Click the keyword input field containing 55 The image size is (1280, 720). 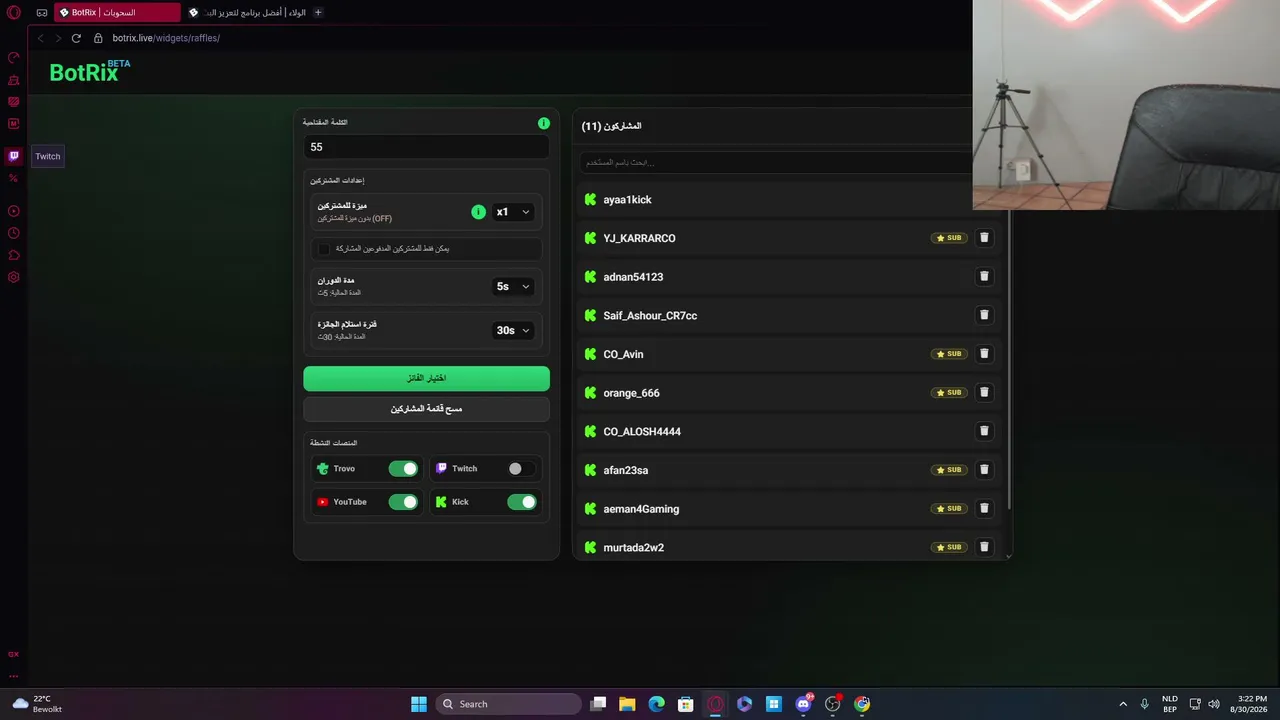[x=427, y=147]
